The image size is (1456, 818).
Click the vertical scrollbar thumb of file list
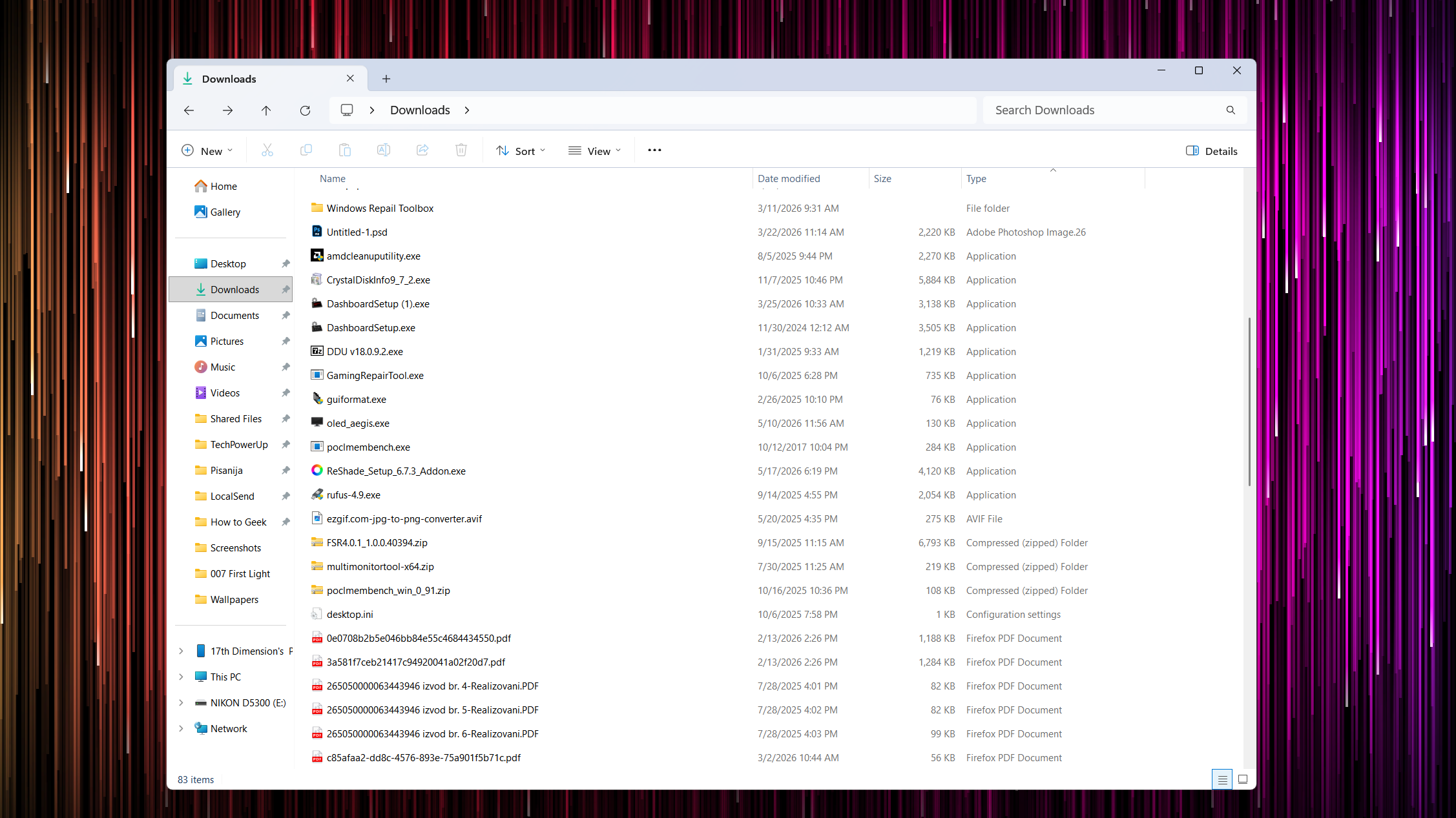pyautogui.click(x=1249, y=401)
